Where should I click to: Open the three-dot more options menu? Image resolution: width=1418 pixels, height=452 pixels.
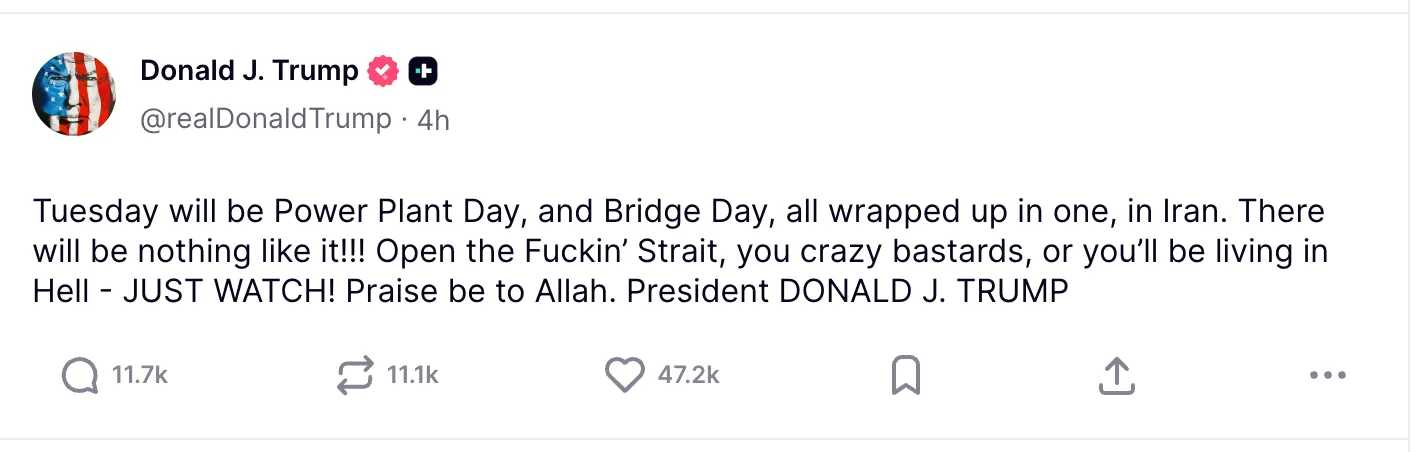click(x=1327, y=376)
